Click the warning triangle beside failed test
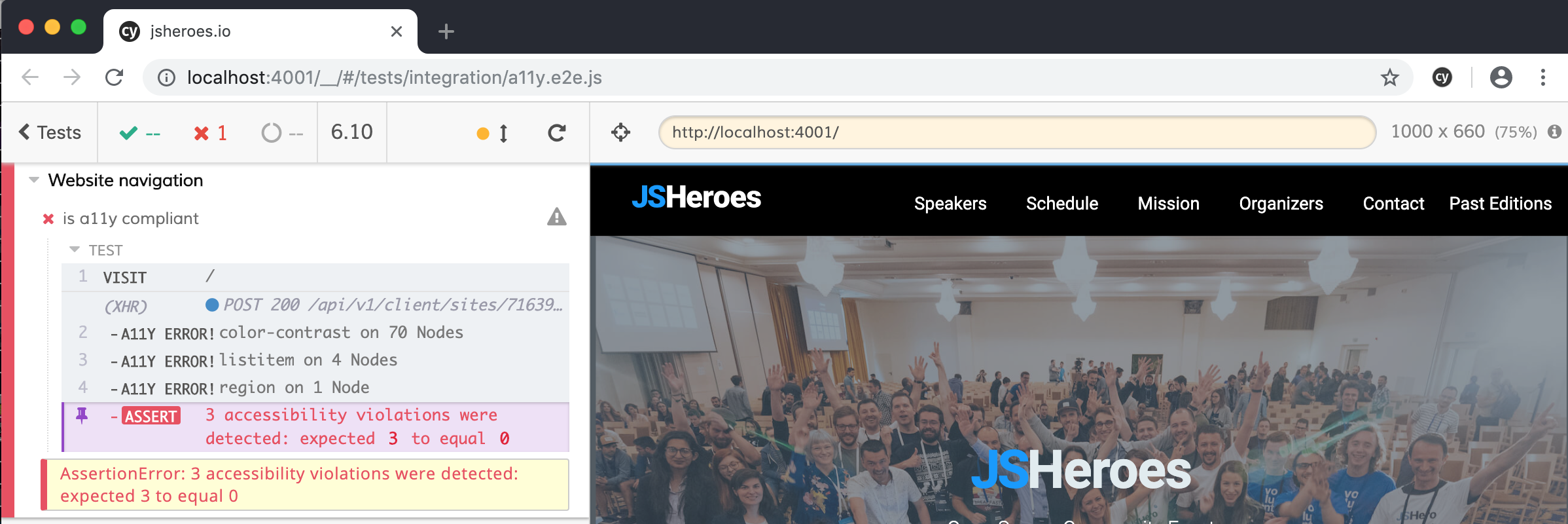This screenshot has height=524, width=1568. click(556, 217)
